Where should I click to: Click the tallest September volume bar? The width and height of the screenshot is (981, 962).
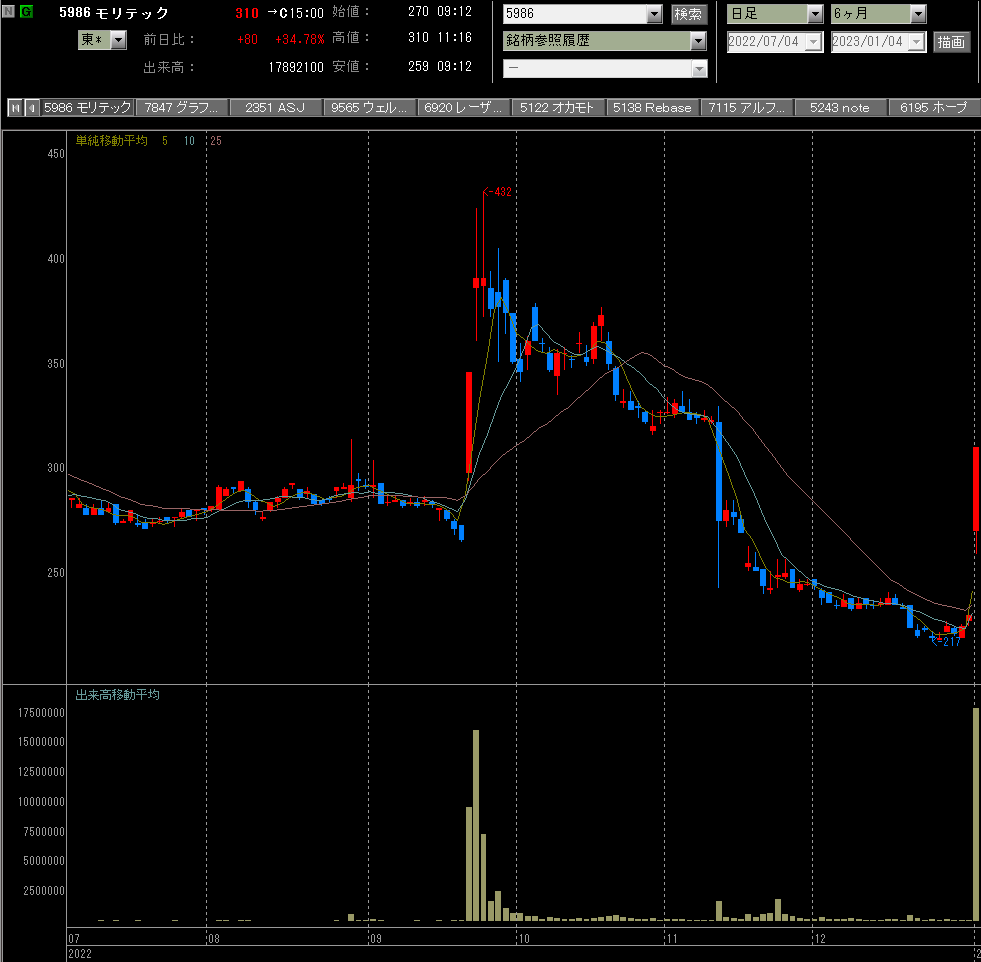pyautogui.click(x=476, y=825)
